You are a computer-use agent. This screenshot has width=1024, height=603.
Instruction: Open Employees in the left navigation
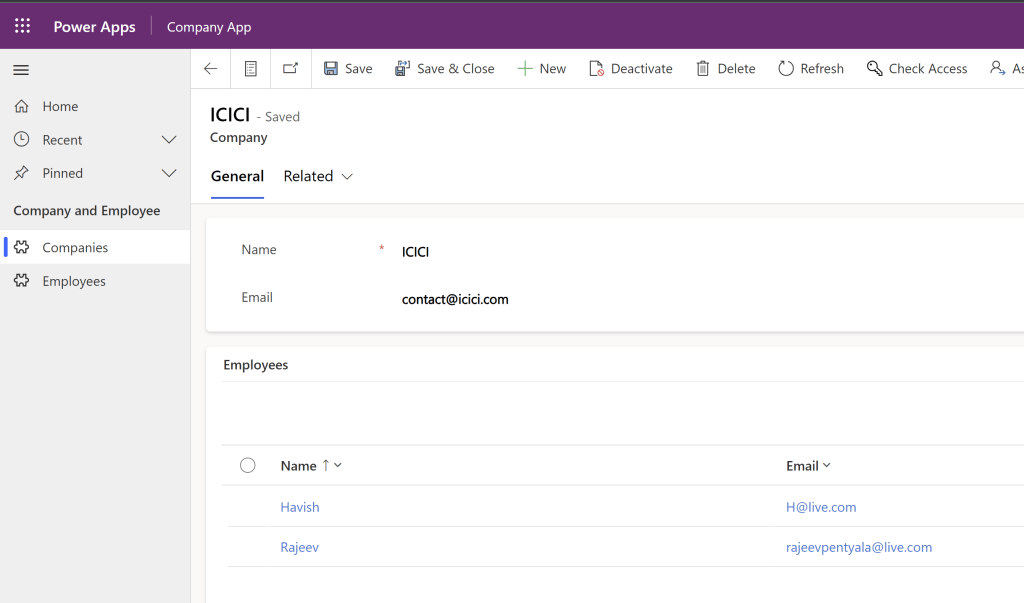coord(74,281)
